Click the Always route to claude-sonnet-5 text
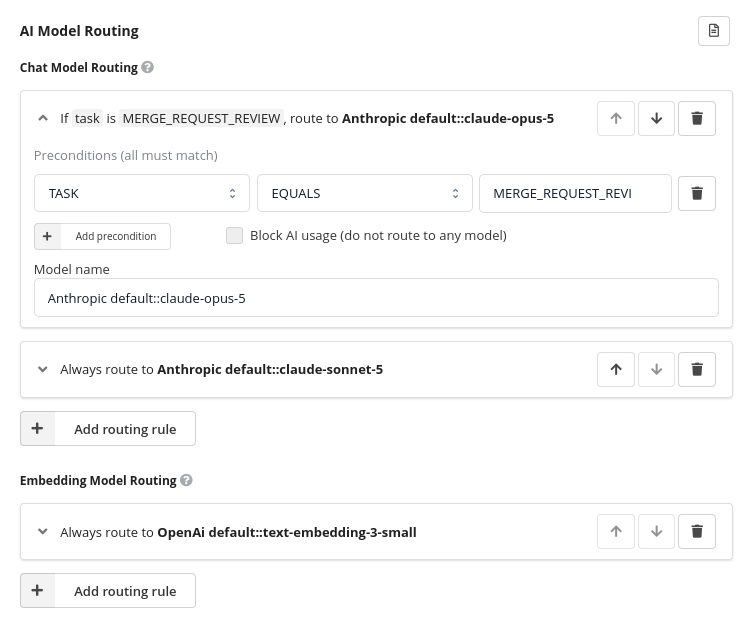Image resolution: width=752 pixels, height=629 pixels. coord(222,369)
